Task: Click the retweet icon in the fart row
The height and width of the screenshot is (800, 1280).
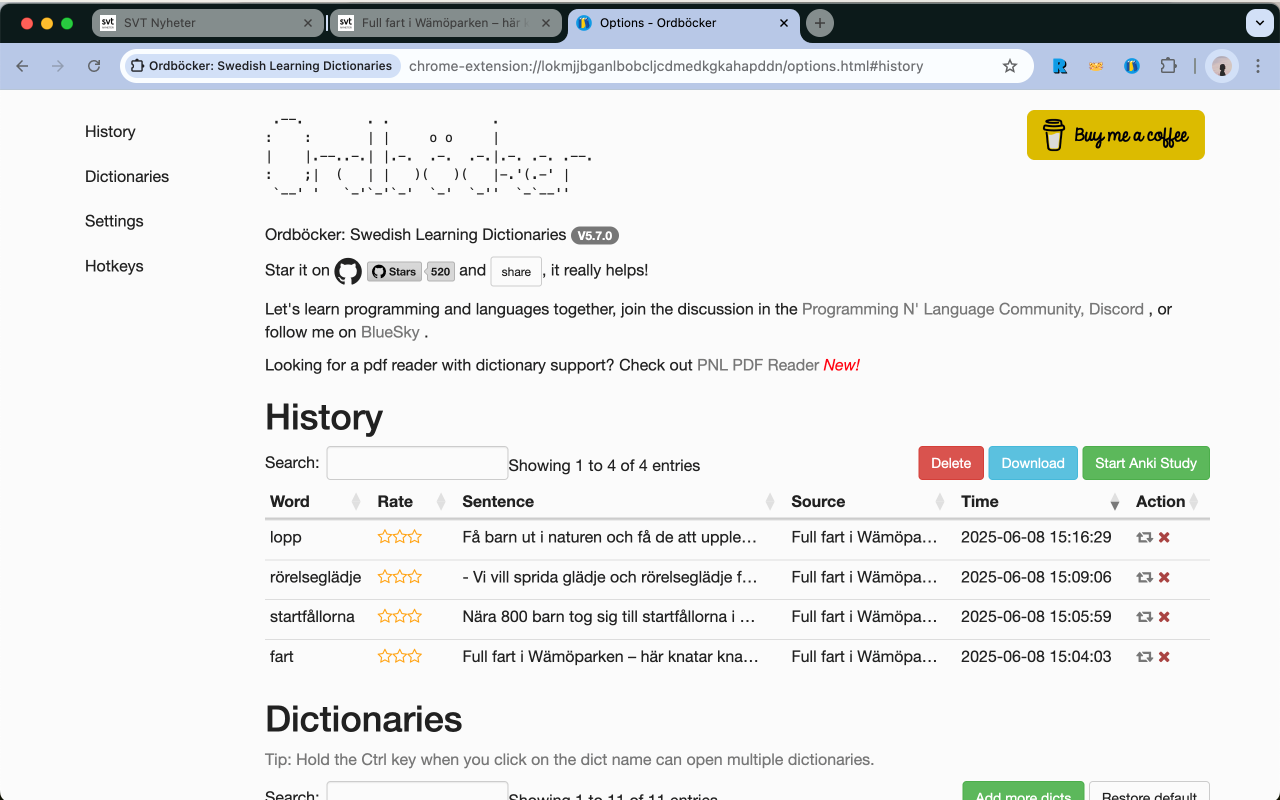Action: coord(1144,657)
